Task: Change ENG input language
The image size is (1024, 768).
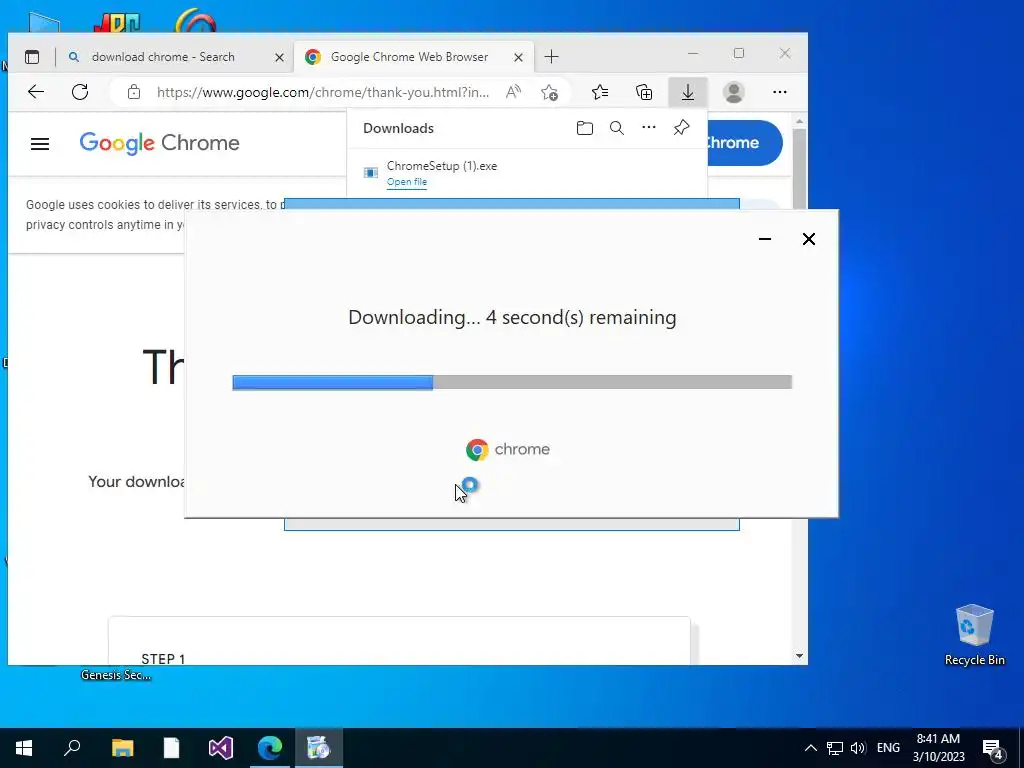Action: [888, 748]
